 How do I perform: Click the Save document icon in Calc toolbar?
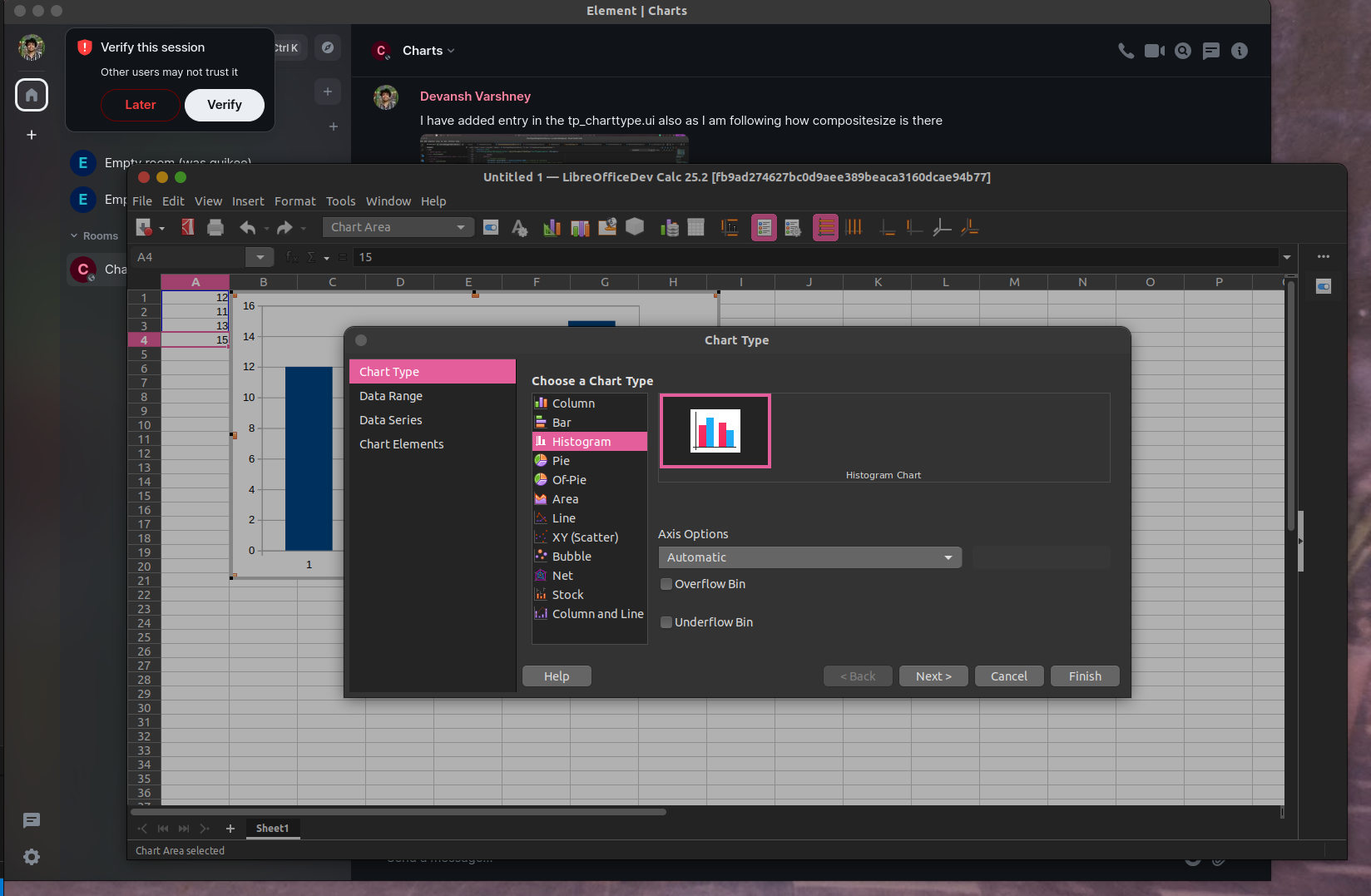[144, 227]
